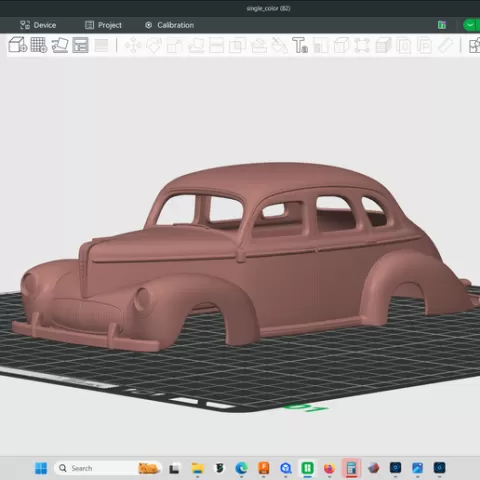480x480 pixels.
Task: Open the Windows Start menu
Action: click(x=41, y=468)
